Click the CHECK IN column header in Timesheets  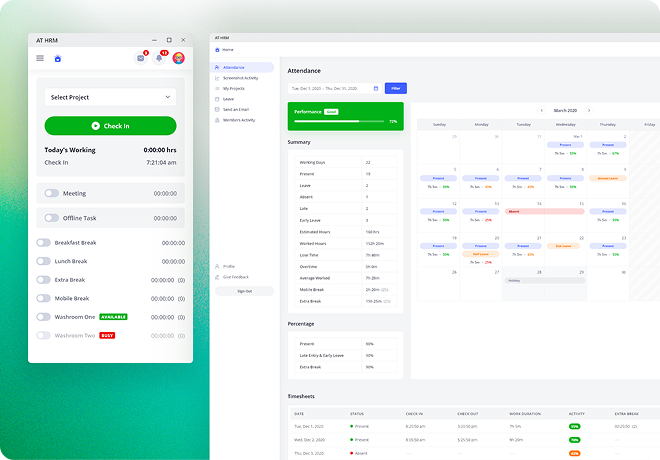(x=414, y=414)
